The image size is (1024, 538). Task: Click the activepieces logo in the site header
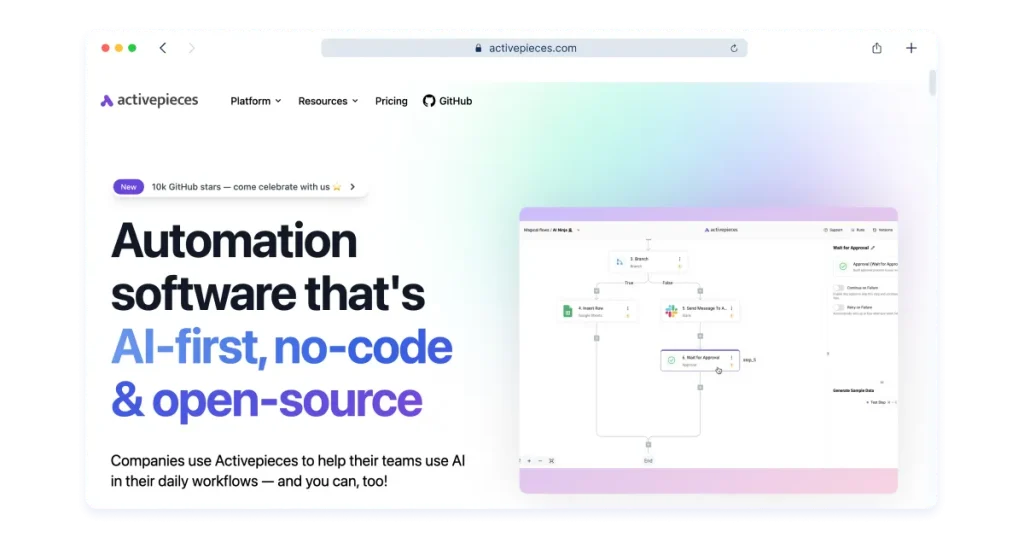coord(149,101)
